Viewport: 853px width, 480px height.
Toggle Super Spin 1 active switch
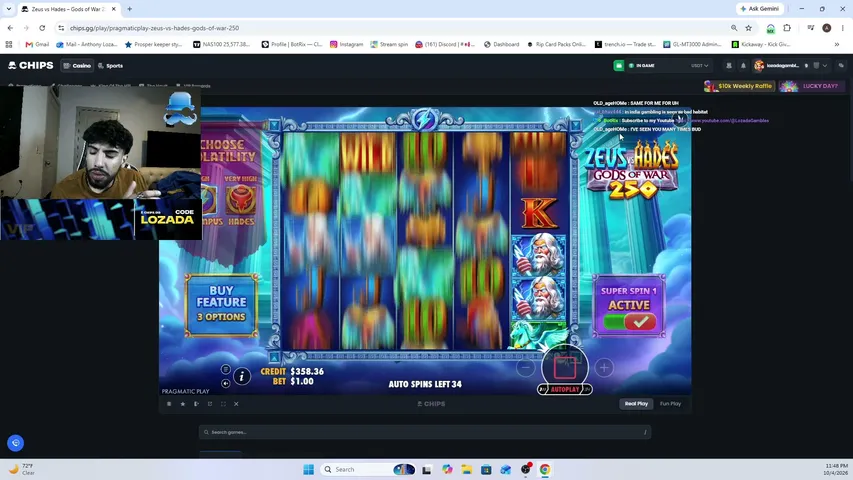pyautogui.click(x=628, y=322)
